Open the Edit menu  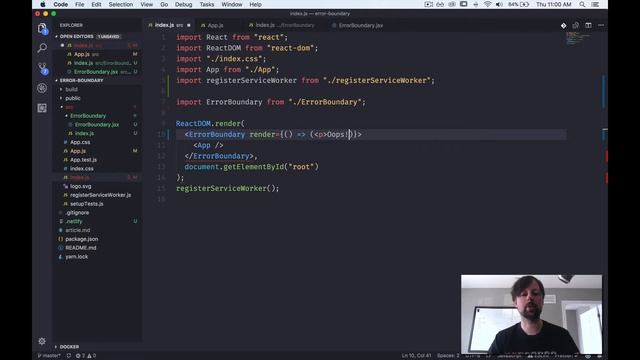(96, 4)
